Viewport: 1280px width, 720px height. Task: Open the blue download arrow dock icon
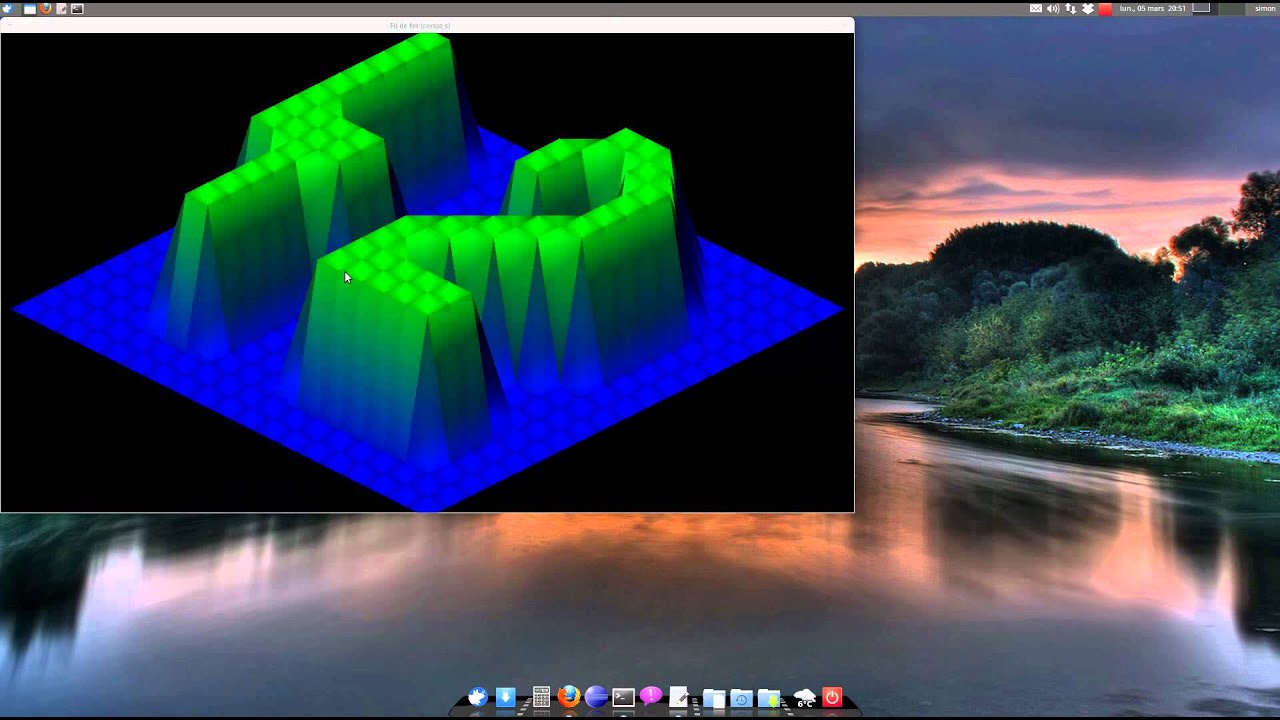505,697
